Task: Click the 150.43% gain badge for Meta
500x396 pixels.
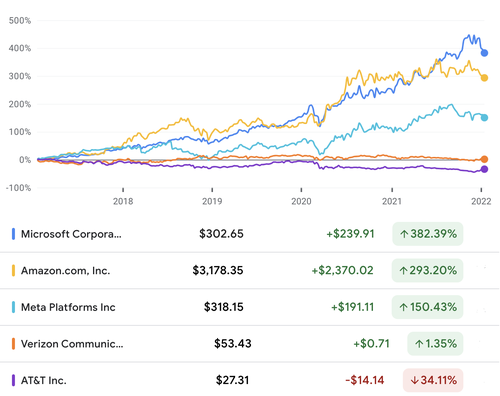Action: point(427,307)
